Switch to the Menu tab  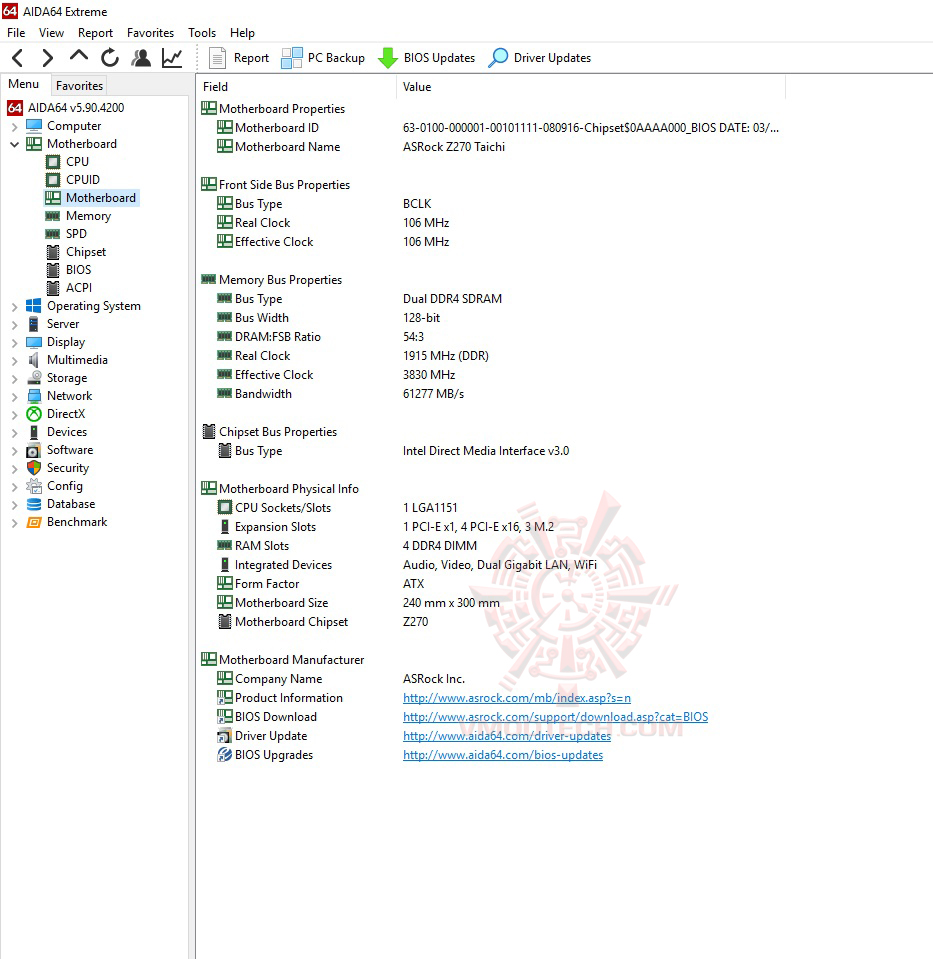(24, 84)
